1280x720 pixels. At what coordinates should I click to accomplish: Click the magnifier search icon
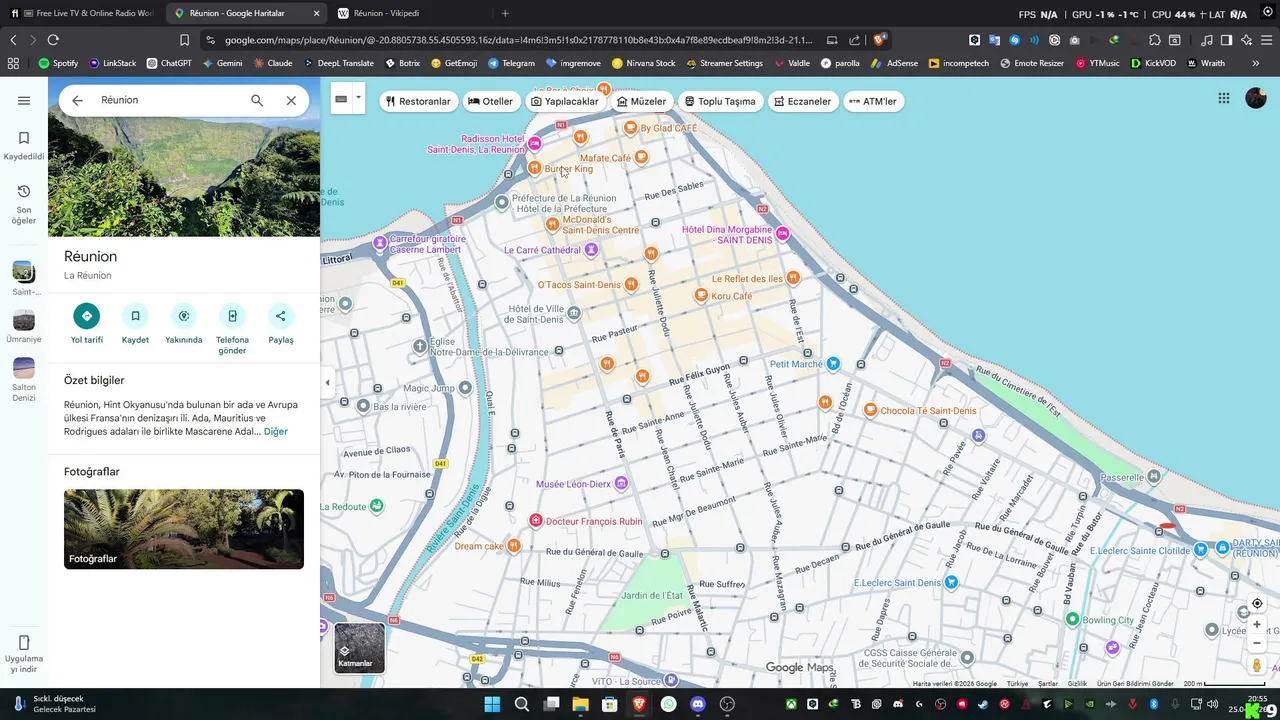click(257, 100)
